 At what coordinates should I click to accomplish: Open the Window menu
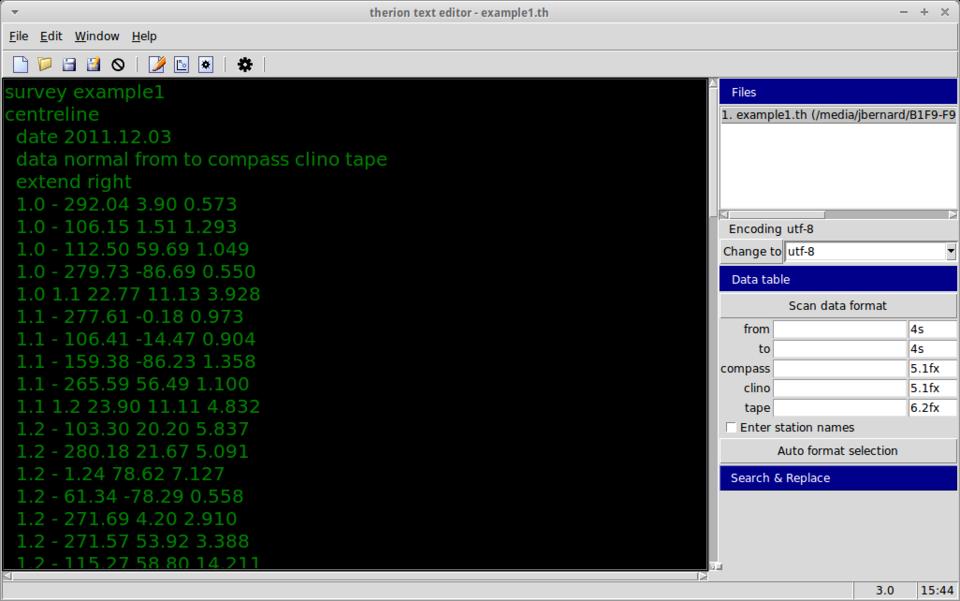96,36
